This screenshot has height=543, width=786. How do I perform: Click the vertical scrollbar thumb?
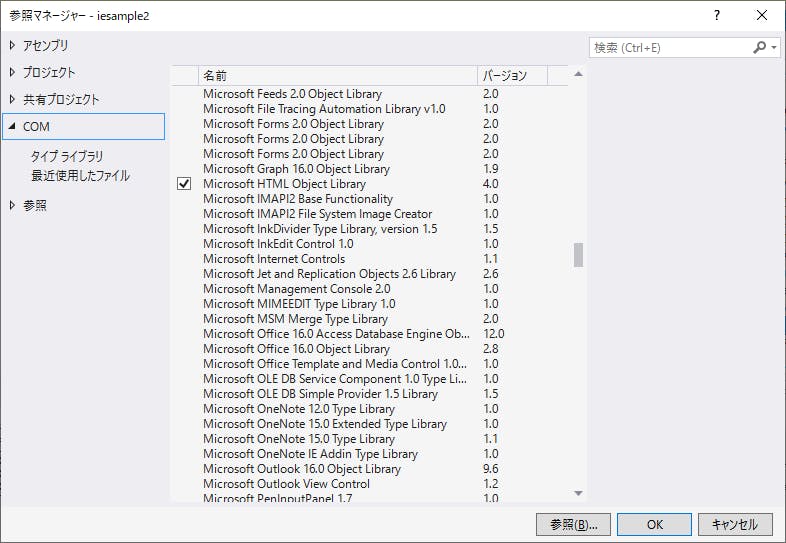point(578,255)
